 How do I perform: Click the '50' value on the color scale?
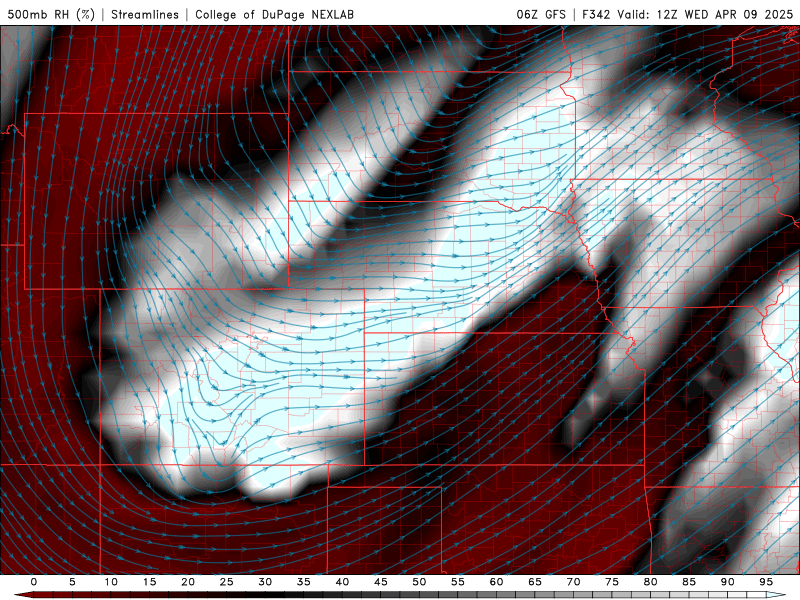(x=419, y=582)
